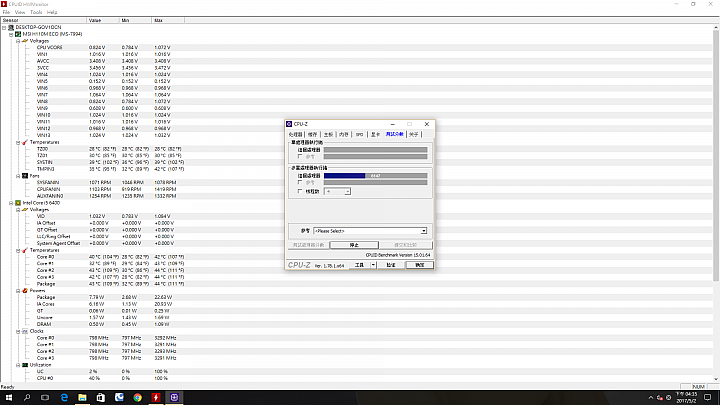Open File Explorer from the taskbar

[82, 398]
